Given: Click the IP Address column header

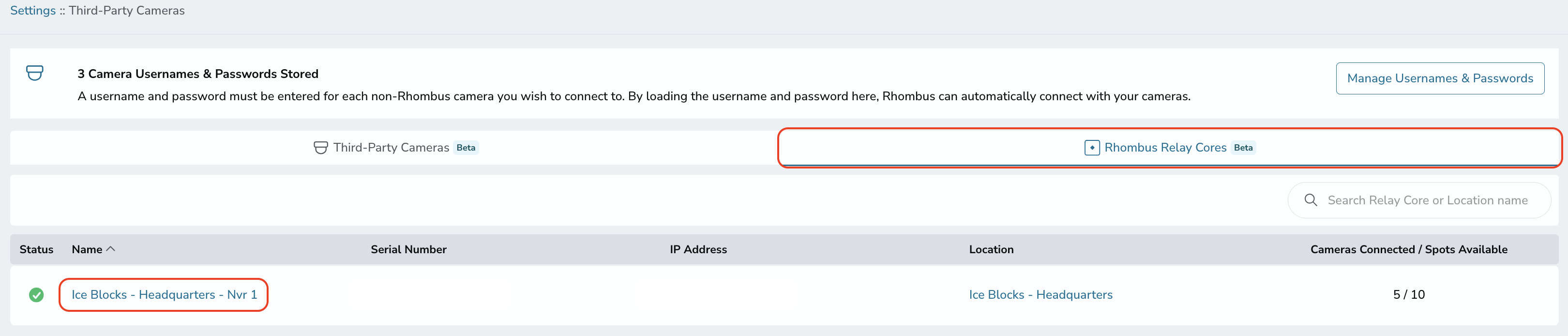Looking at the screenshot, I should [x=698, y=249].
